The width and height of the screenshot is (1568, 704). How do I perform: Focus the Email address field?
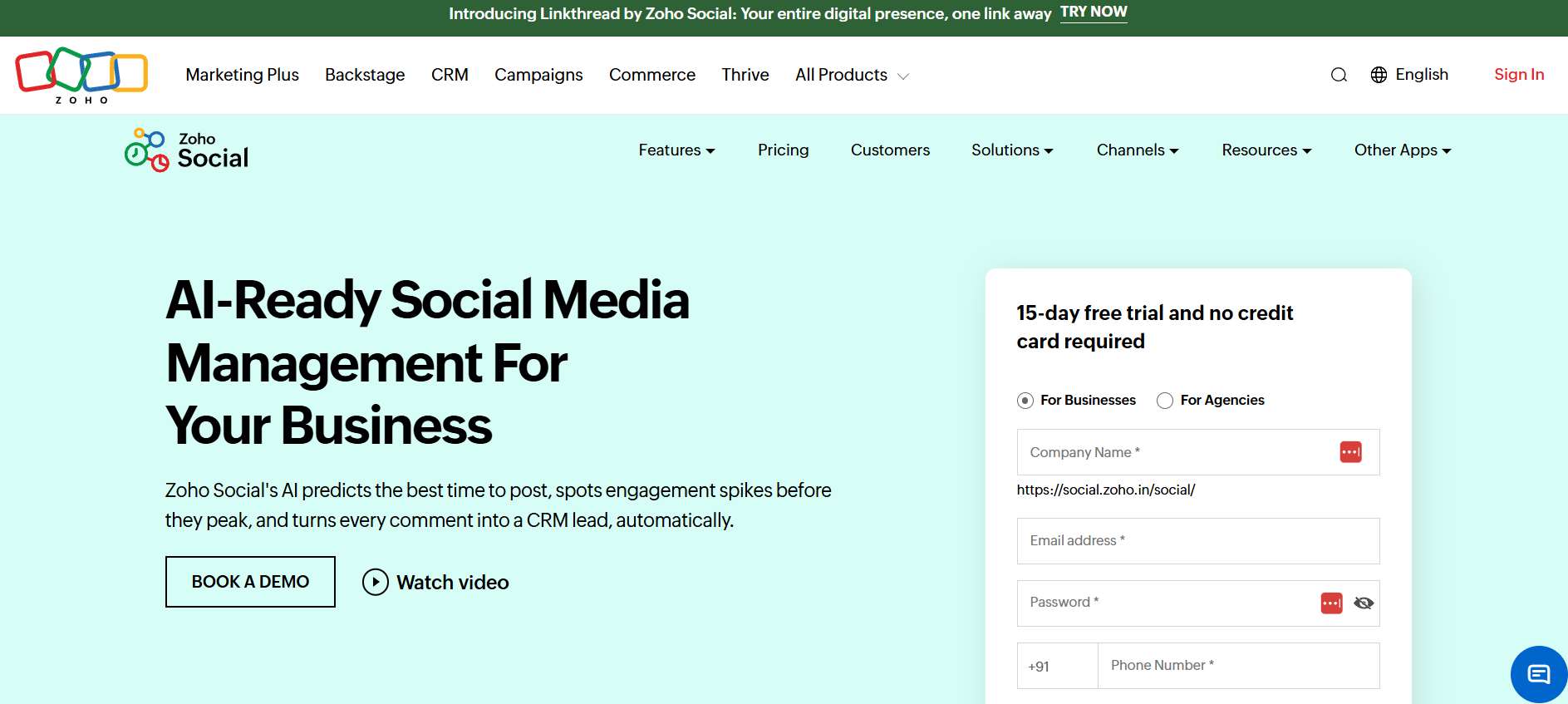1198,541
